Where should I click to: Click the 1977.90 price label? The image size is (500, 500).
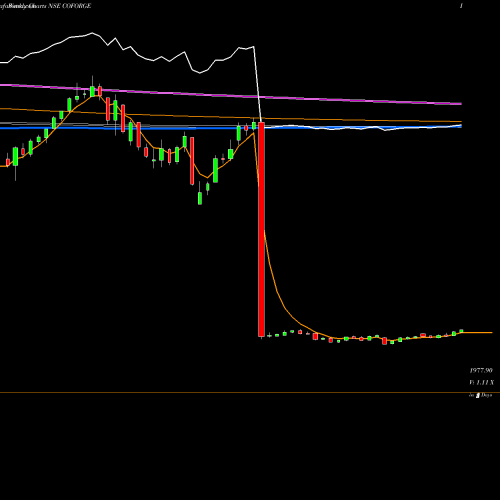coord(481,370)
